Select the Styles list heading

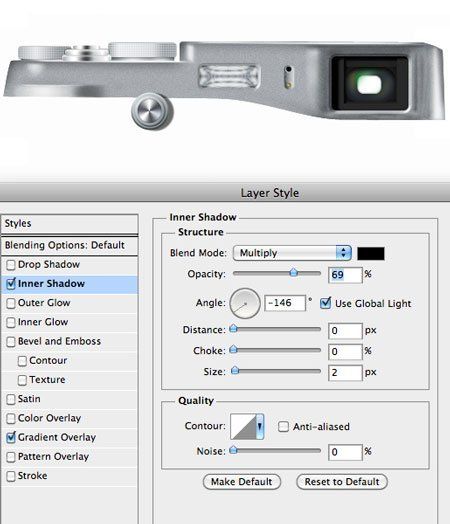(69, 224)
